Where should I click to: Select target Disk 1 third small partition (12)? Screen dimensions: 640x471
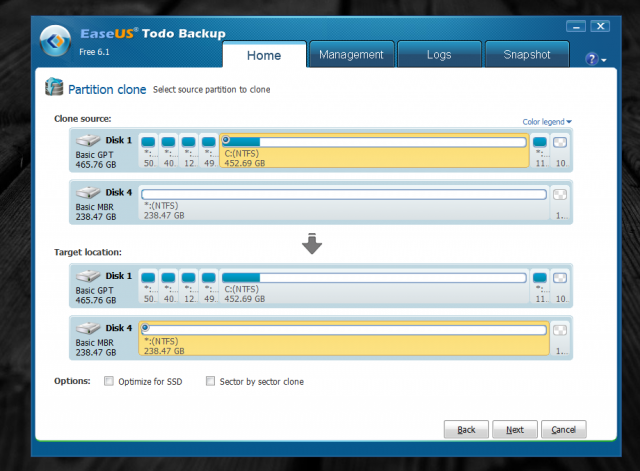188,286
